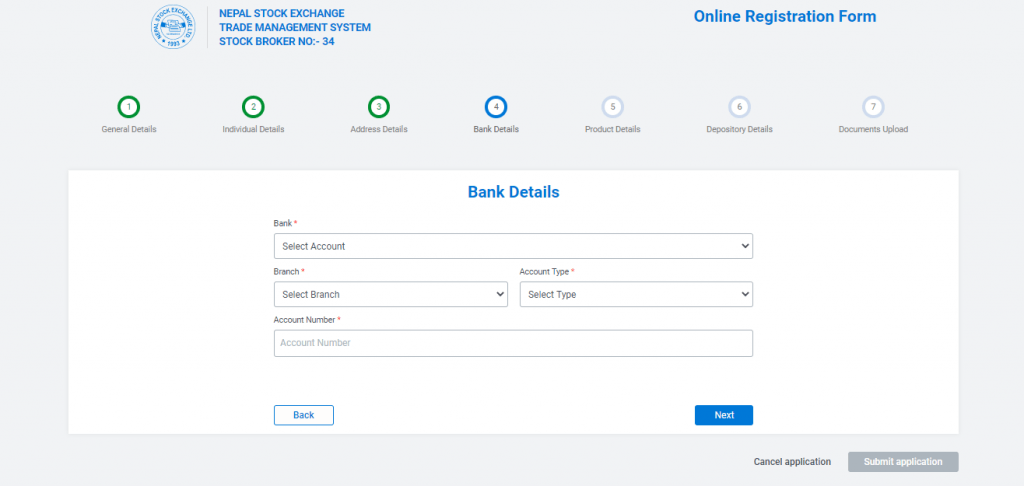The width and height of the screenshot is (1024, 486).
Task: Click the Cancel application link
Action: (792, 462)
